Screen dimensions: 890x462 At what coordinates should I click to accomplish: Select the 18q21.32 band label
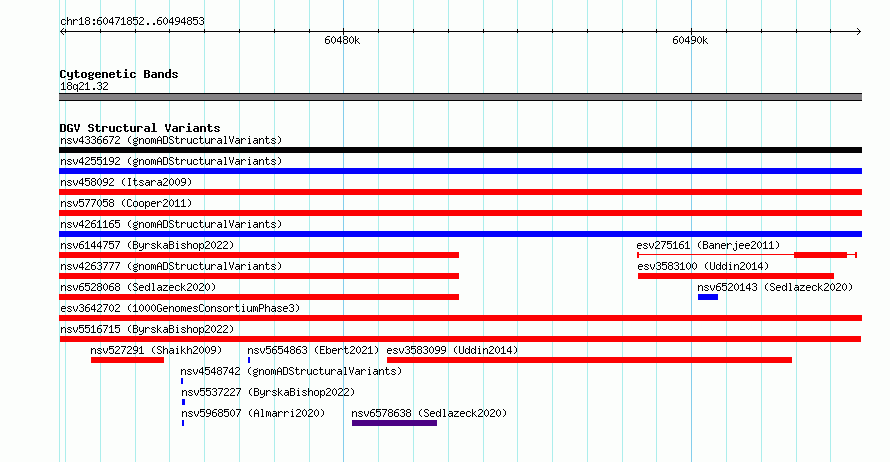tap(84, 86)
